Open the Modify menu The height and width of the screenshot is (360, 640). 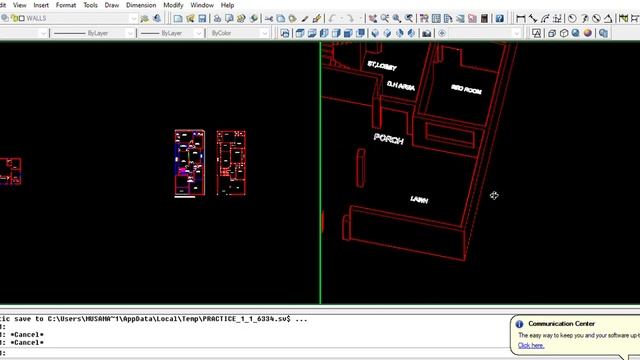coord(173,5)
